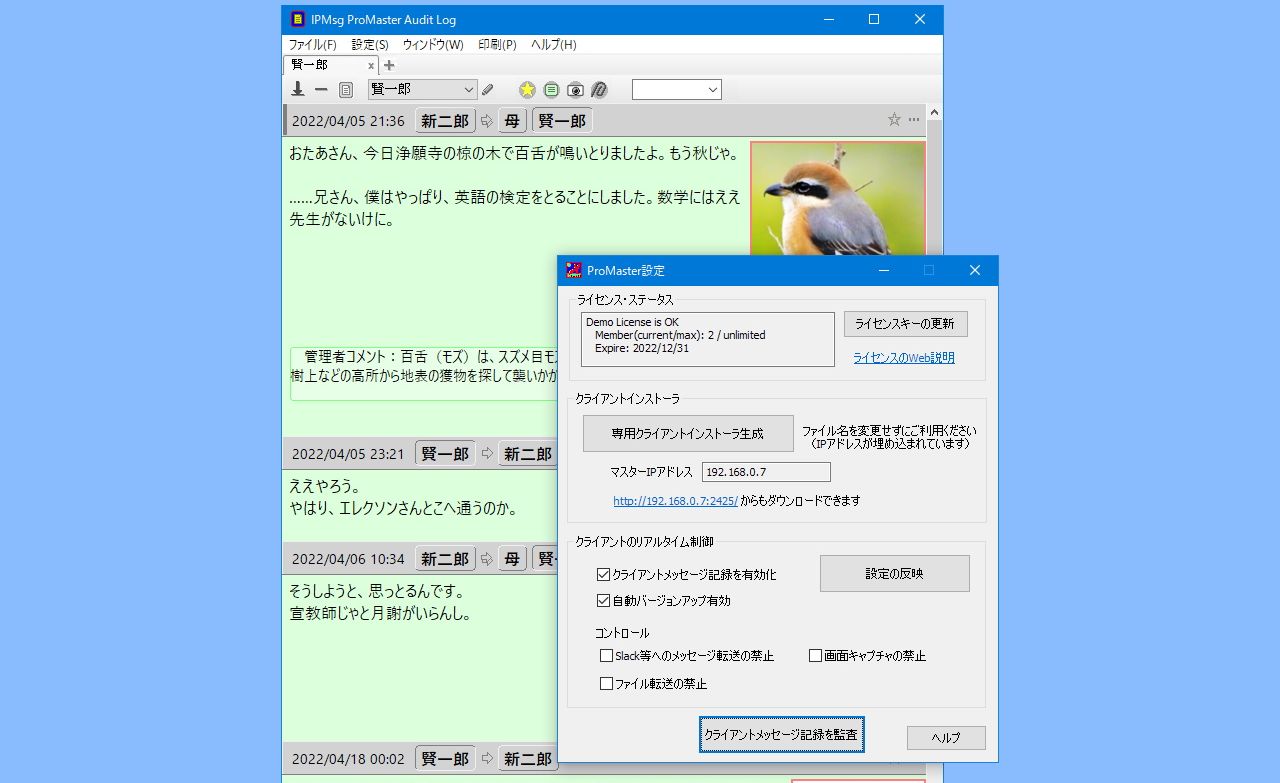
Task: Click the マスターIPアドレス input field
Action: click(x=766, y=471)
